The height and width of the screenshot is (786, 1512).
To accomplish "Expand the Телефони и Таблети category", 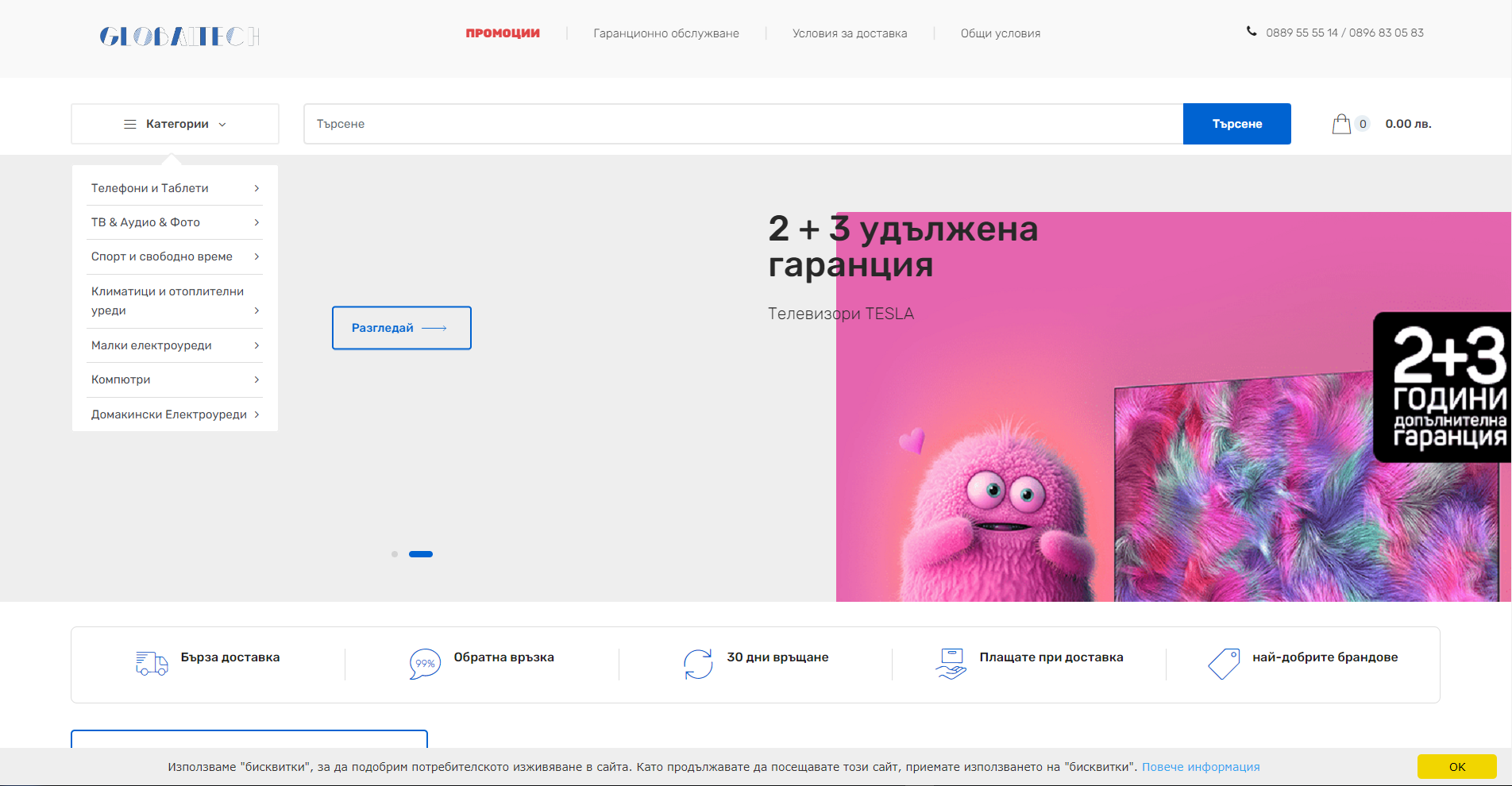I will tap(175, 188).
